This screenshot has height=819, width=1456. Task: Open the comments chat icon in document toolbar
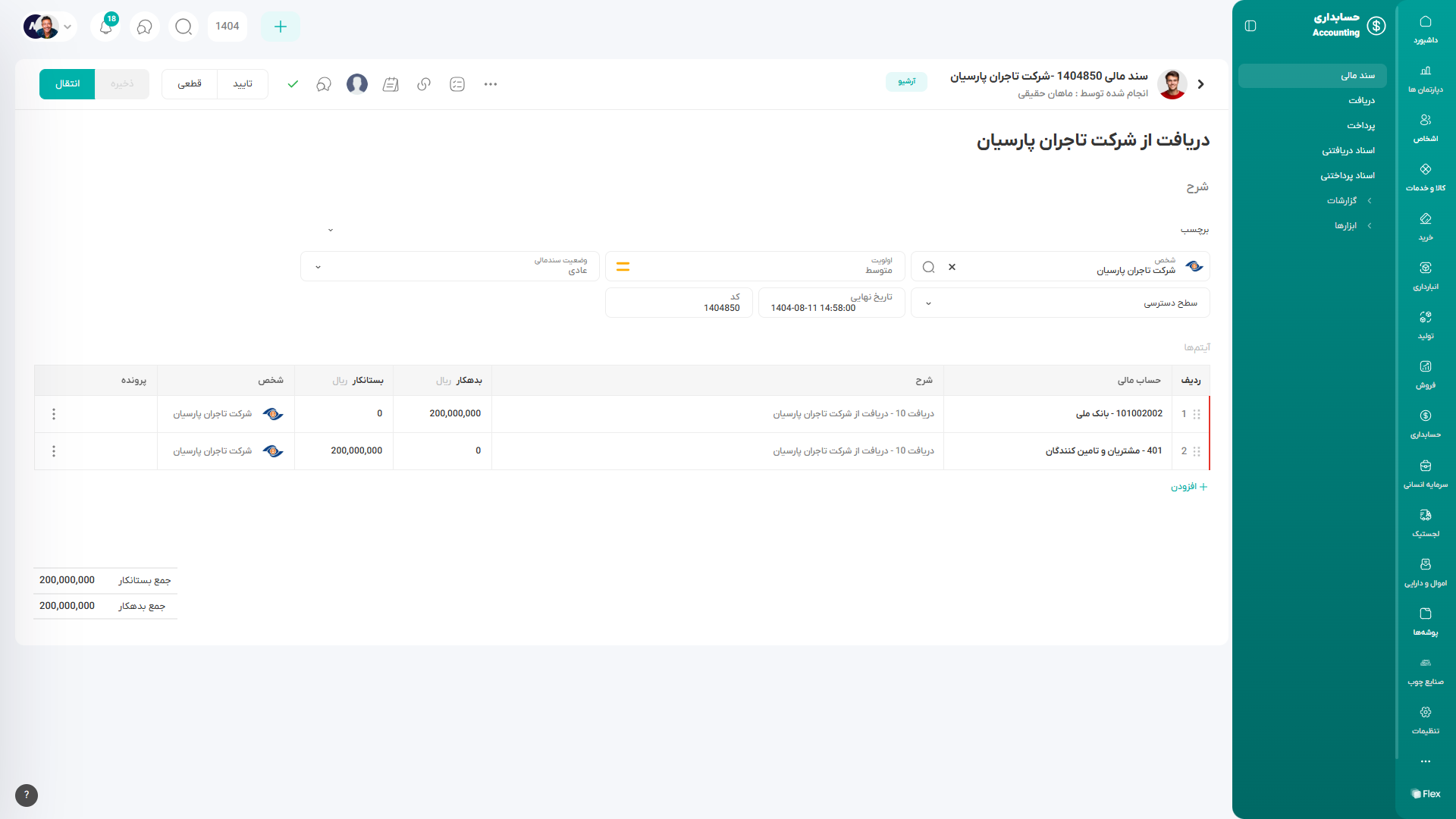[x=324, y=84]
